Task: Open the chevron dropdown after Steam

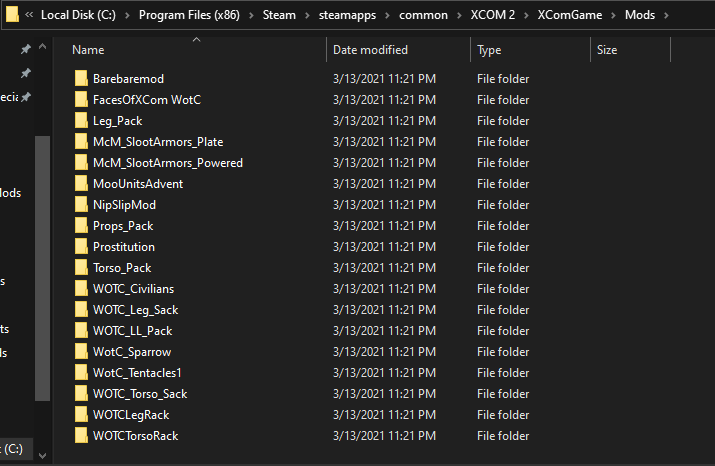Action: pos(307,15)
